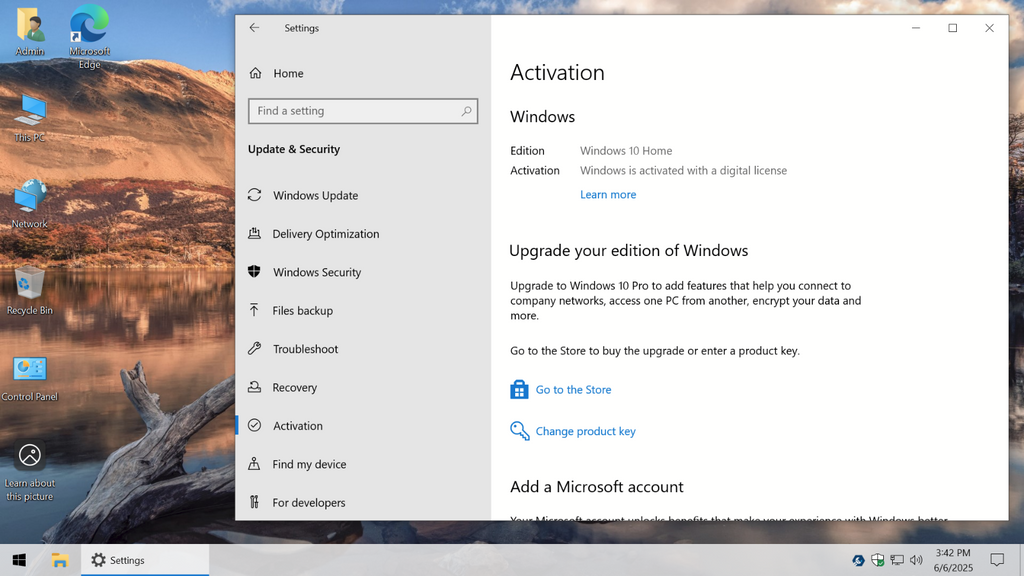Viewport: 1024px width, 576px height.
Task: Click the Settings taskbar button
Action: pyautogui.click(x=145, y=560)
